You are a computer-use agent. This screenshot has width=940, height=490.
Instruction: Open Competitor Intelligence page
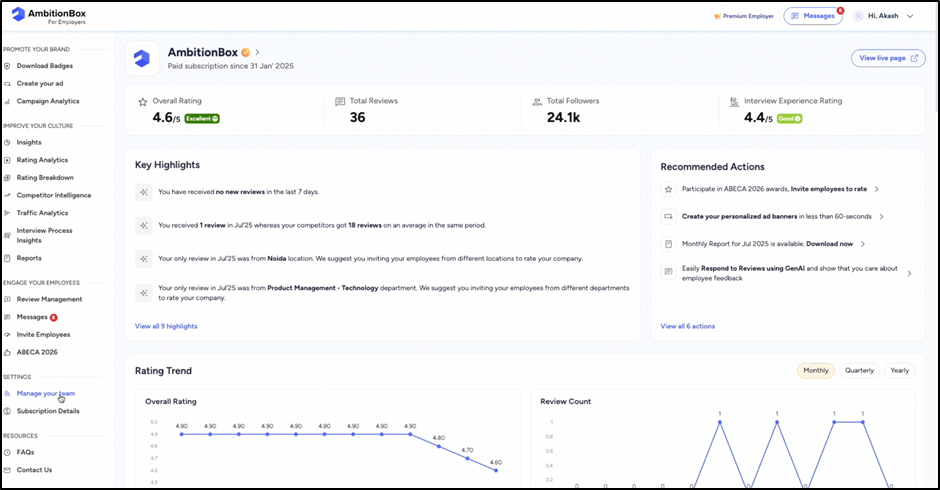53,195
